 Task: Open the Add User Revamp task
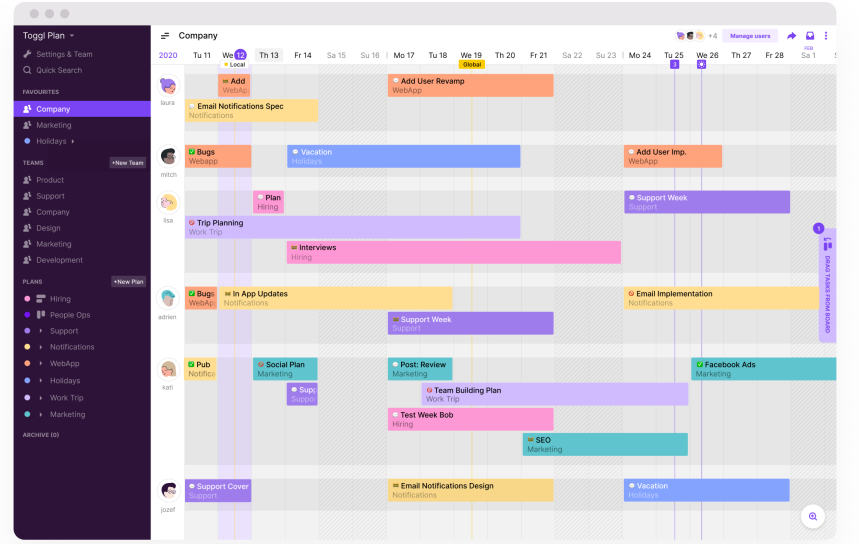point(471,85)
